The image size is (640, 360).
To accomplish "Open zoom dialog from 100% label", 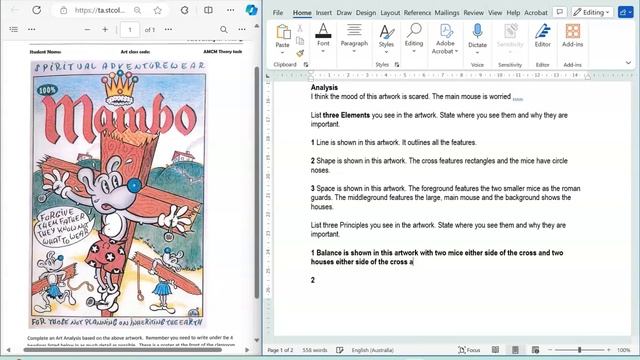I will point(623,350).
